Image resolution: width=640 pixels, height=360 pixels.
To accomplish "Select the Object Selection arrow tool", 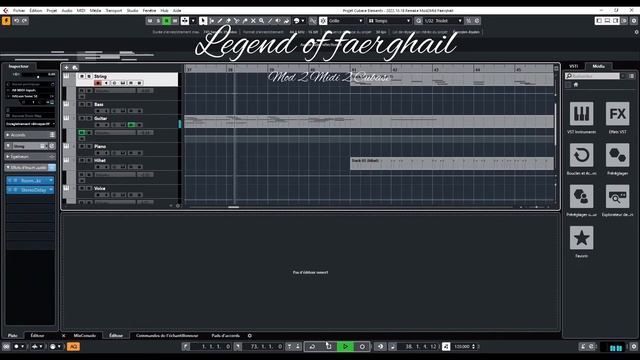I will click(x=203, y=20).
